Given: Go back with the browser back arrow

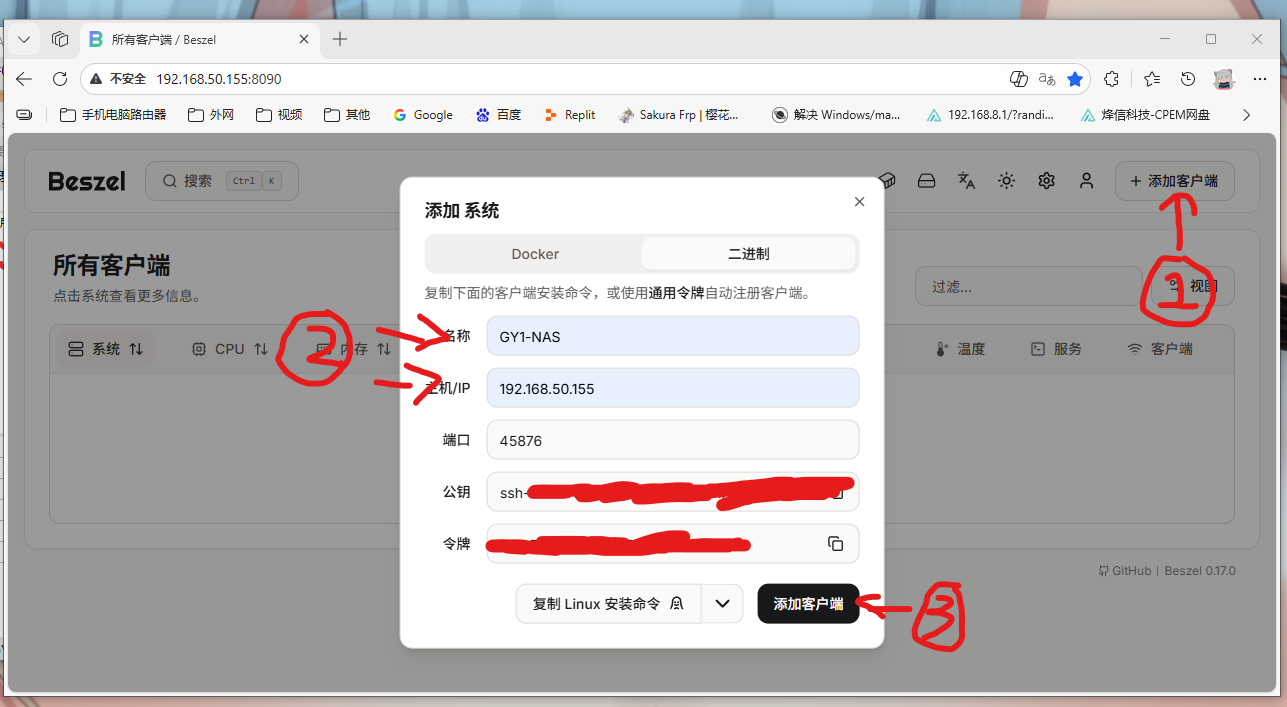Looking at the screenshot, I should click(x=24, y=78).
